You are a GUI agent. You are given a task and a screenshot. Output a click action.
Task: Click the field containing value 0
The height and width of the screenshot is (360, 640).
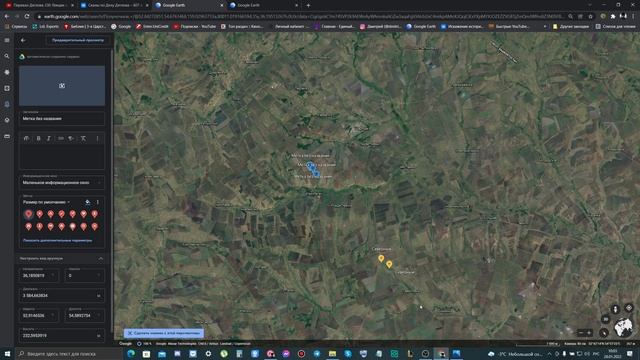[84, 276]
